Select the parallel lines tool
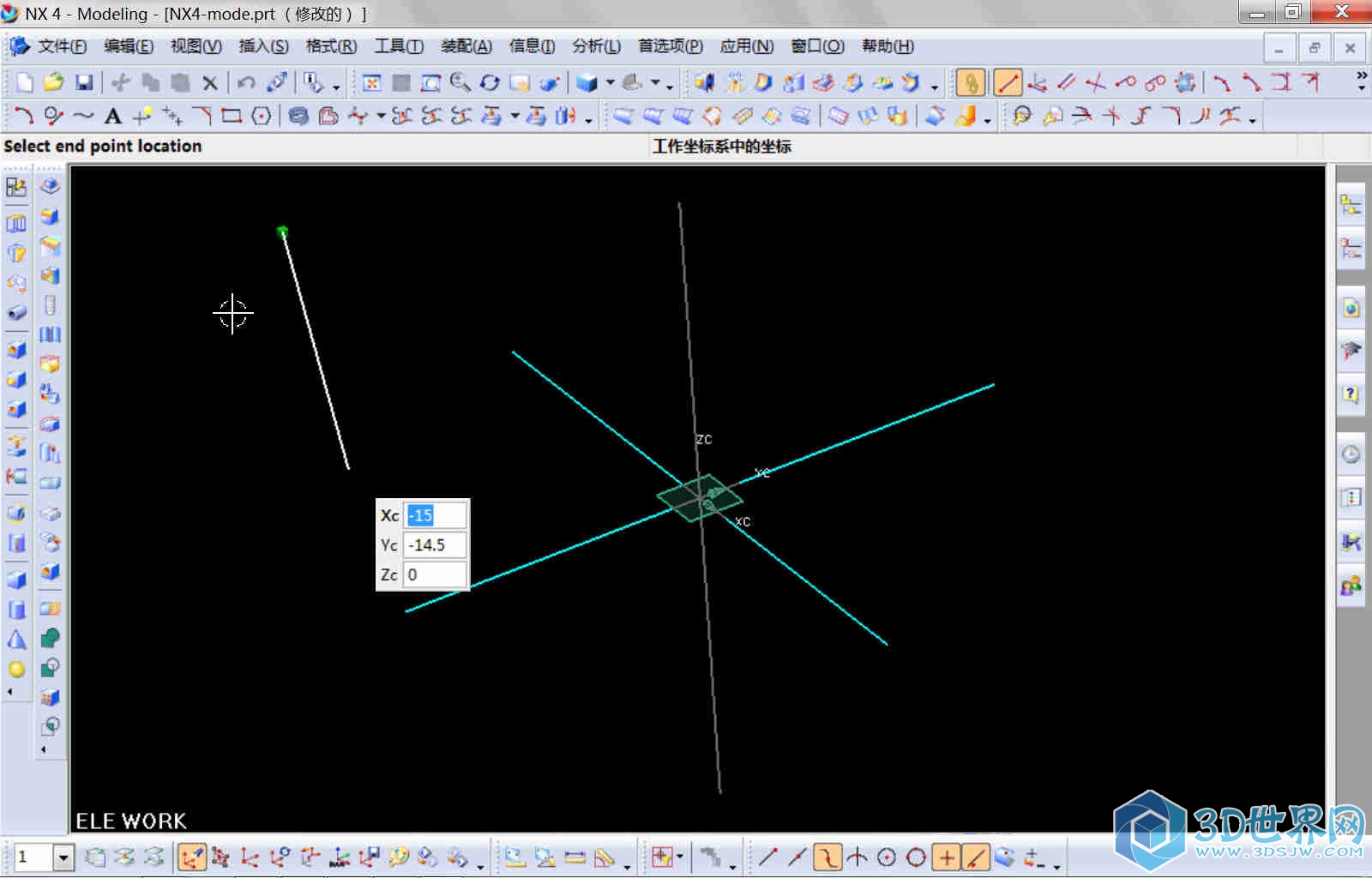Viewport: 1372px width, 878px height. point(1066,82)
